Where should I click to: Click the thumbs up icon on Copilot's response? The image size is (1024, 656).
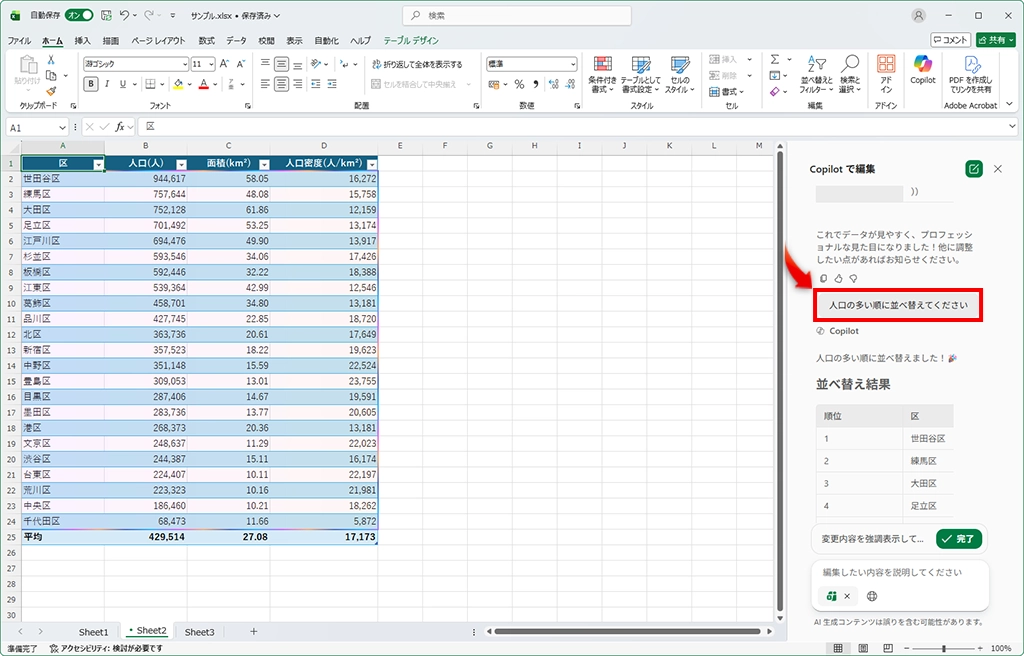(x=836, y=278)
